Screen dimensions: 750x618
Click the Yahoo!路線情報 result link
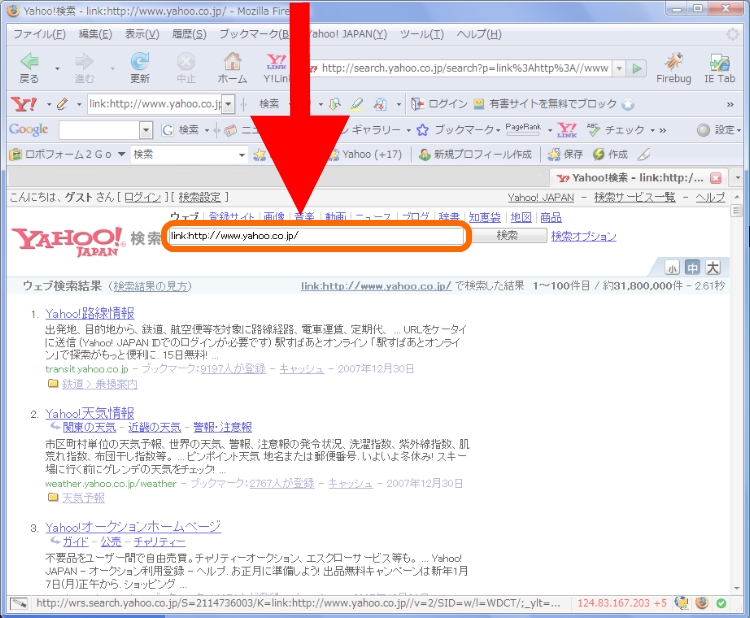(x=89, y=314)
